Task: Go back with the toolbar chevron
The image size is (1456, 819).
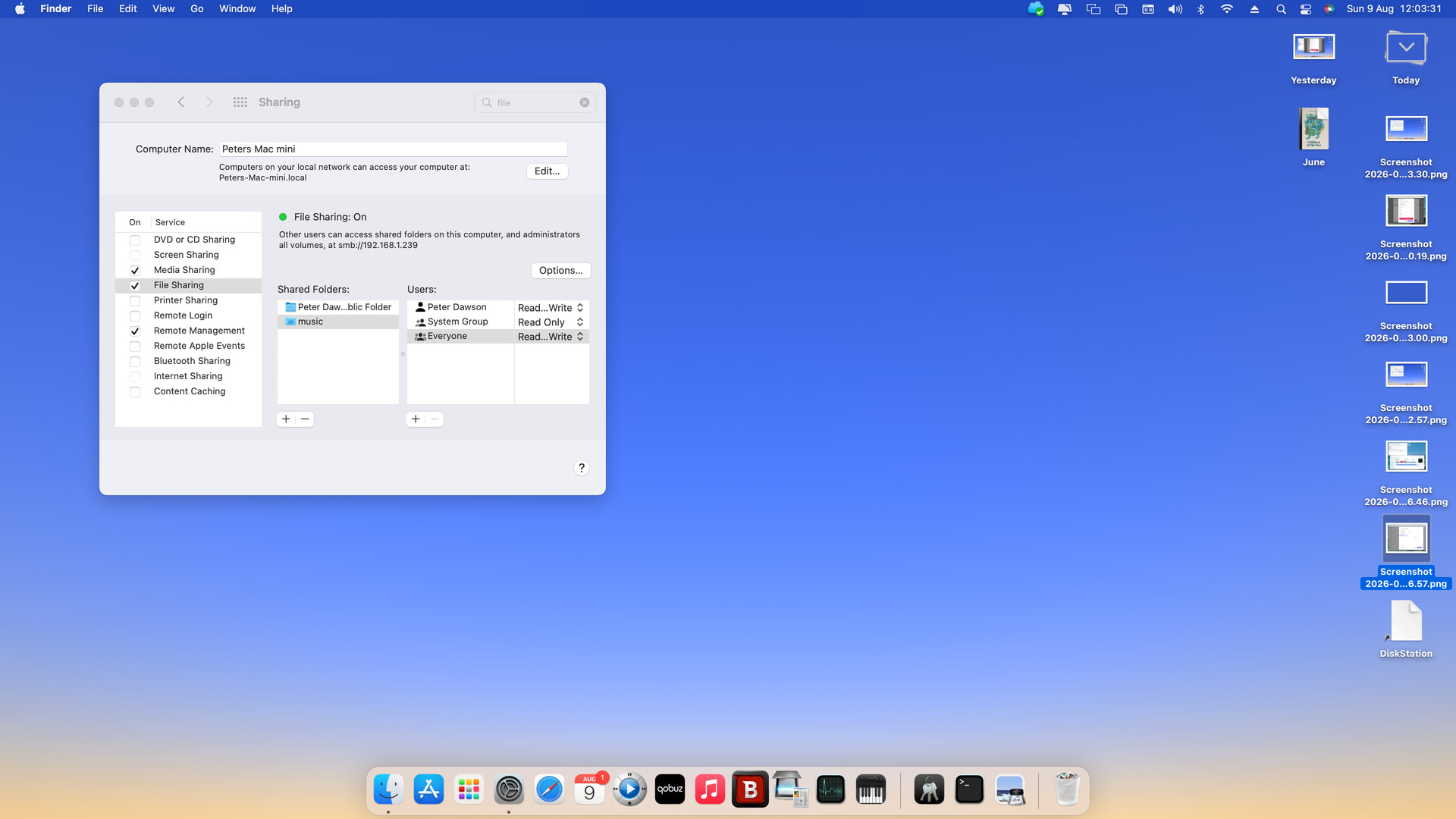Action: (x=181, y=102)
